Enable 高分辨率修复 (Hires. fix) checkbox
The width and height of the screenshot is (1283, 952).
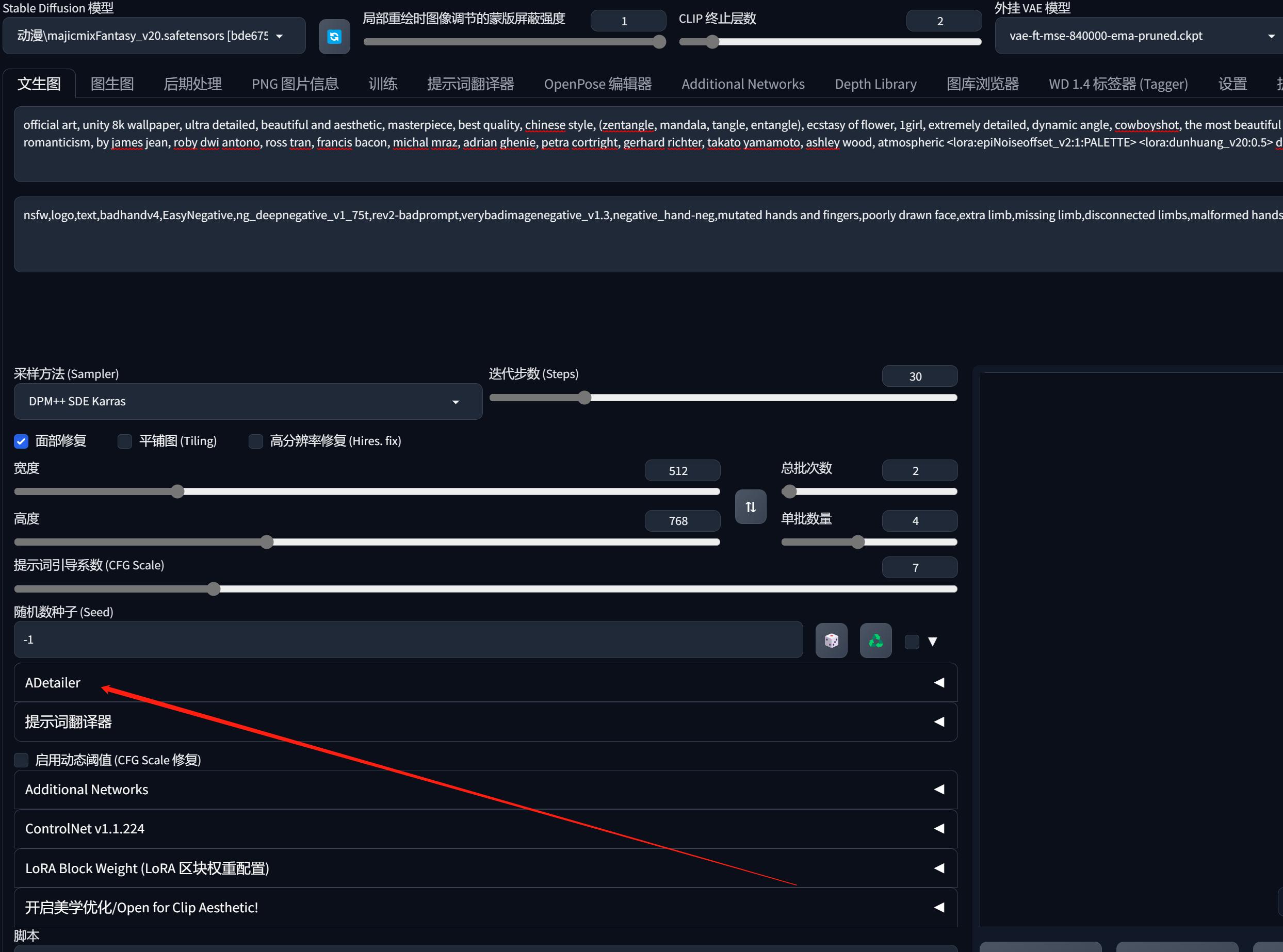point(255,441)
